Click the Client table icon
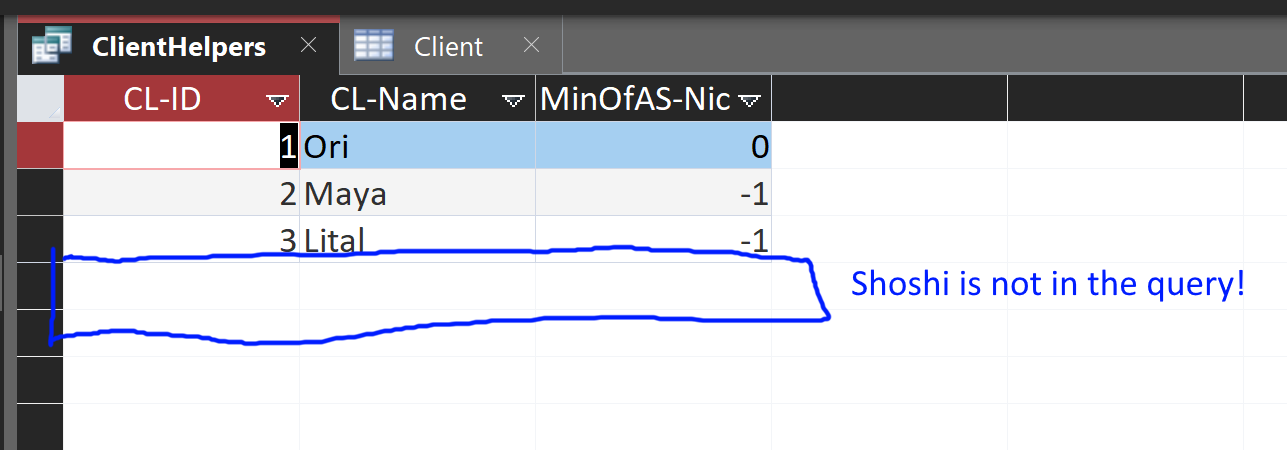 click(373, 46)
